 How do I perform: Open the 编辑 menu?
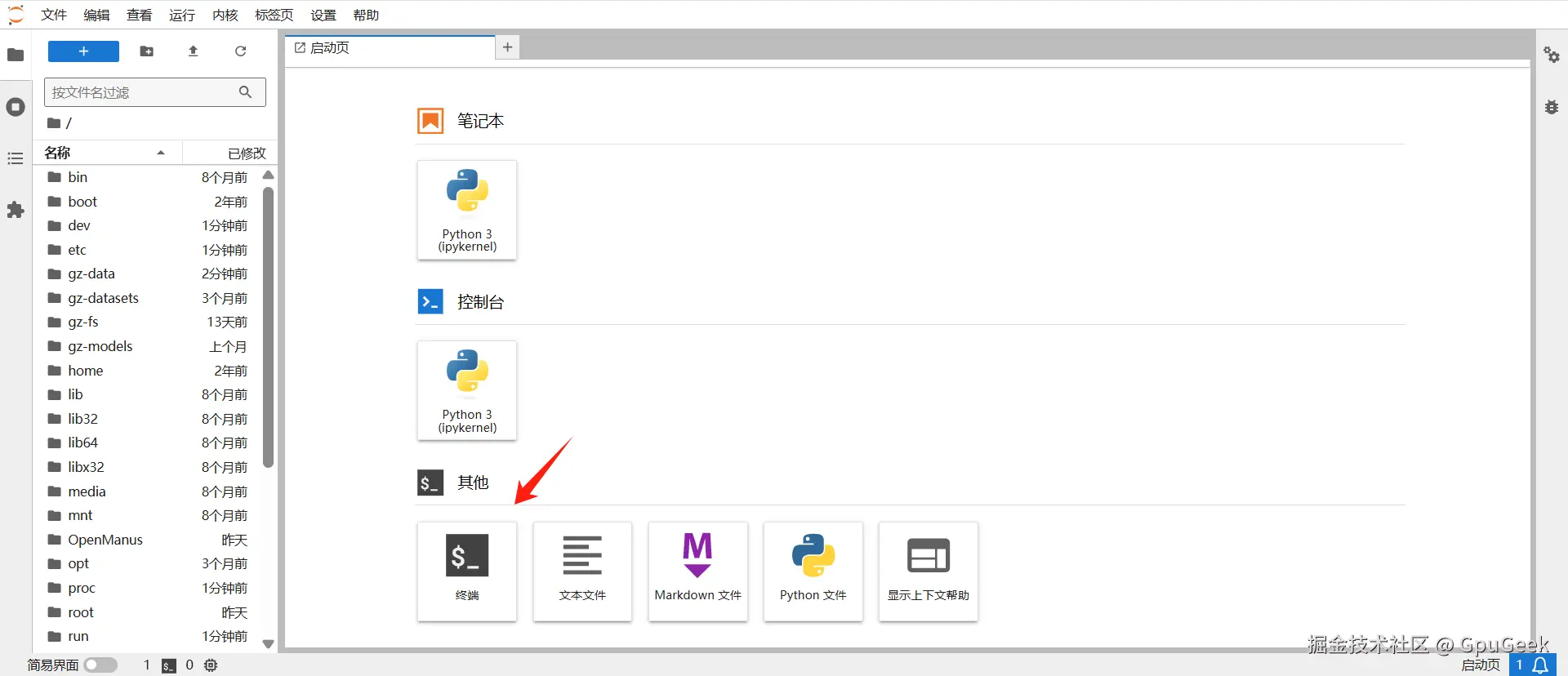click(x=96, y=15)
